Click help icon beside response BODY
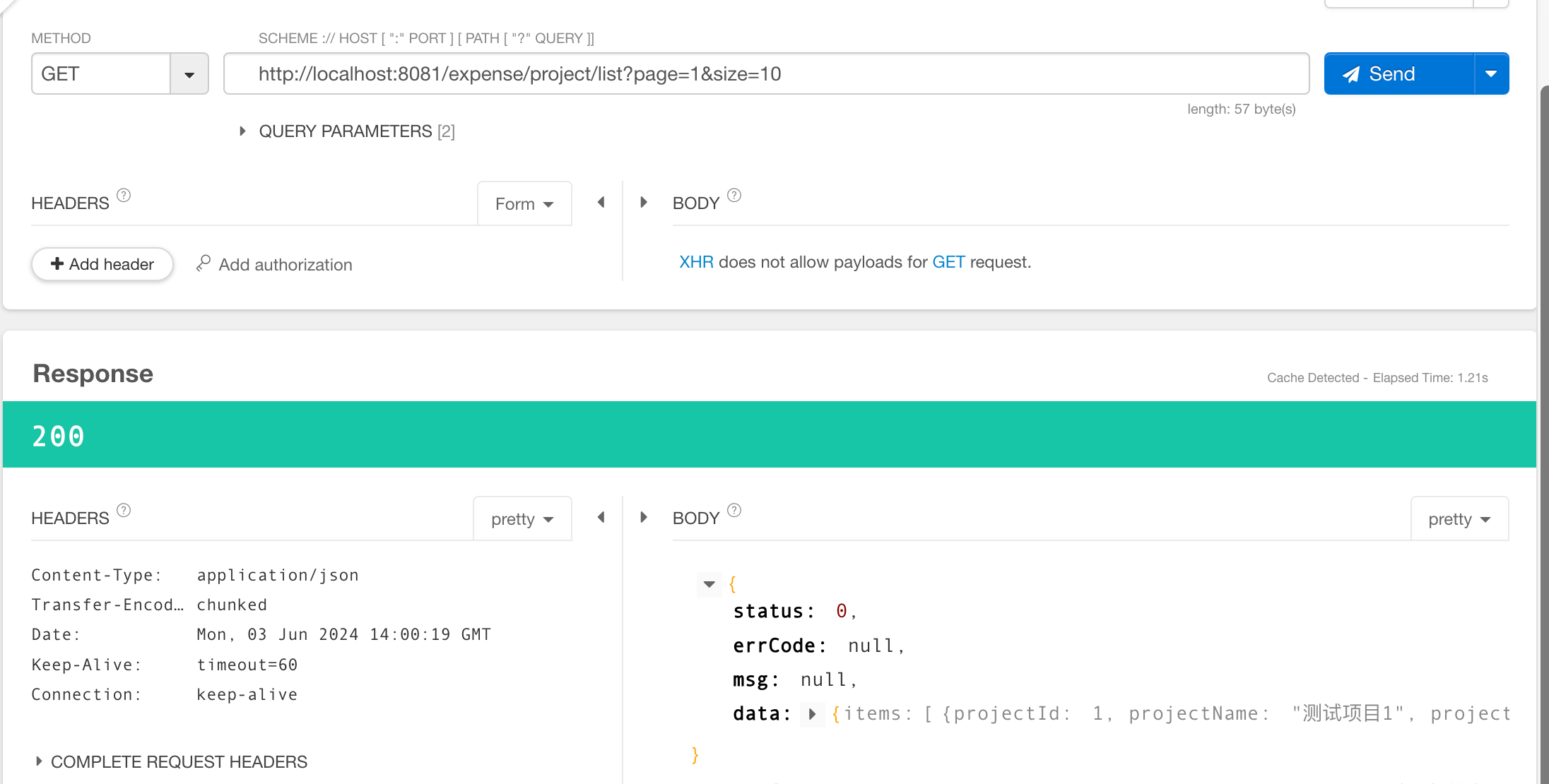The height and width of the screenshot is (784, 1549). [734, 511]
